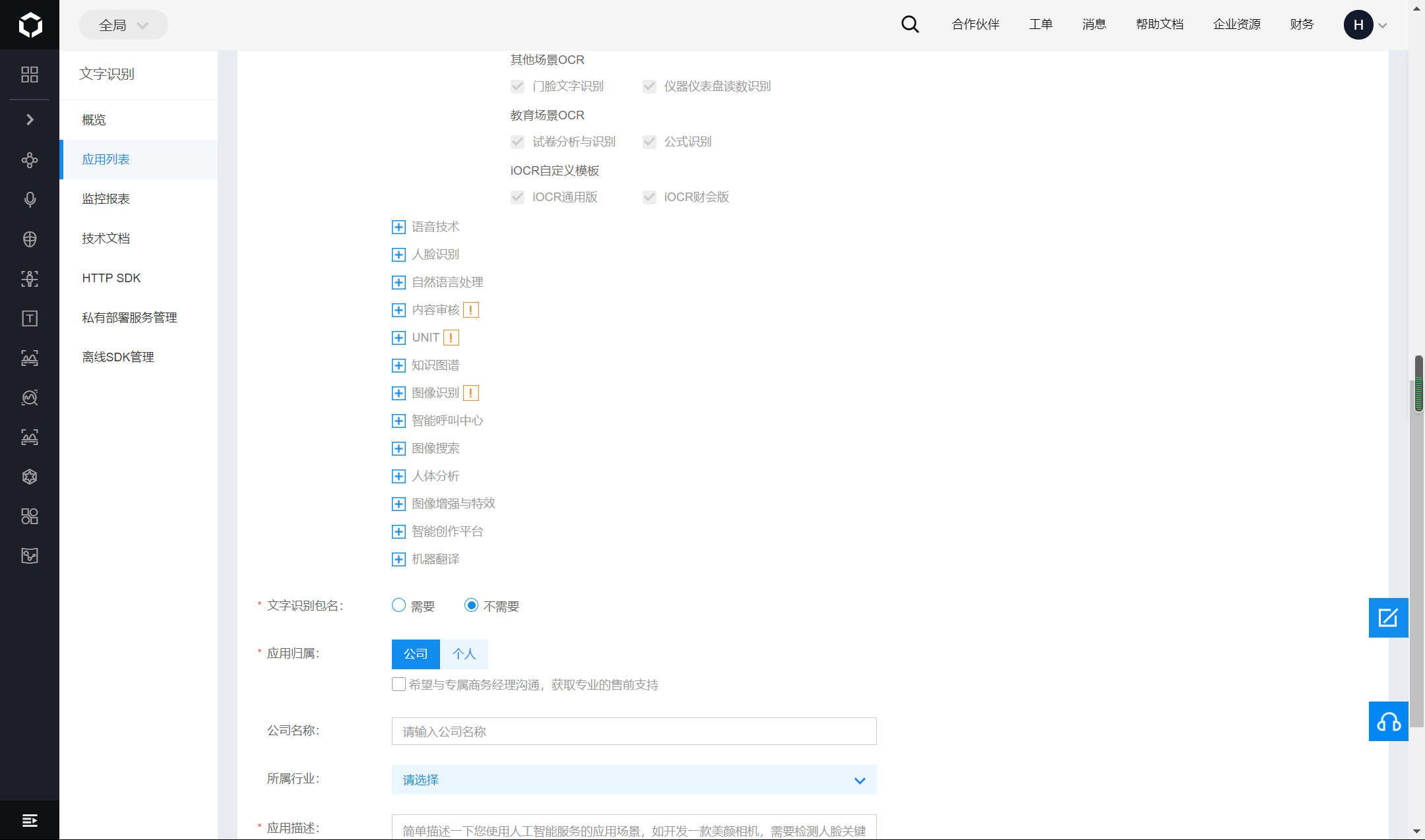Viewport: 1425px width, 840px height.
Task: Click the hexagon cube icon in sidebar
Action: point(30,477)
